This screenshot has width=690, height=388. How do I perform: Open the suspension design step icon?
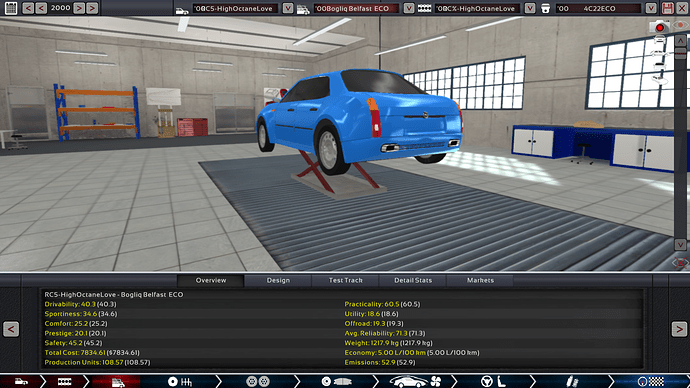(572, 381)
